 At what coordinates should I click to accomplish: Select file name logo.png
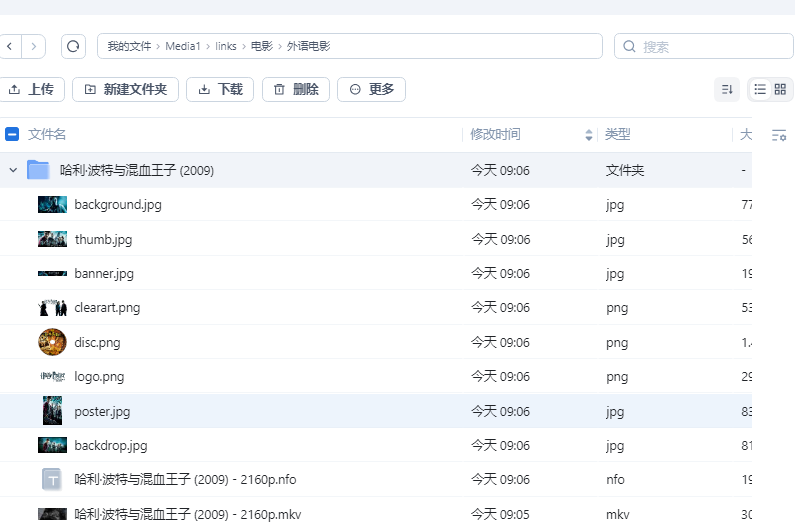[x=99, y=377]
